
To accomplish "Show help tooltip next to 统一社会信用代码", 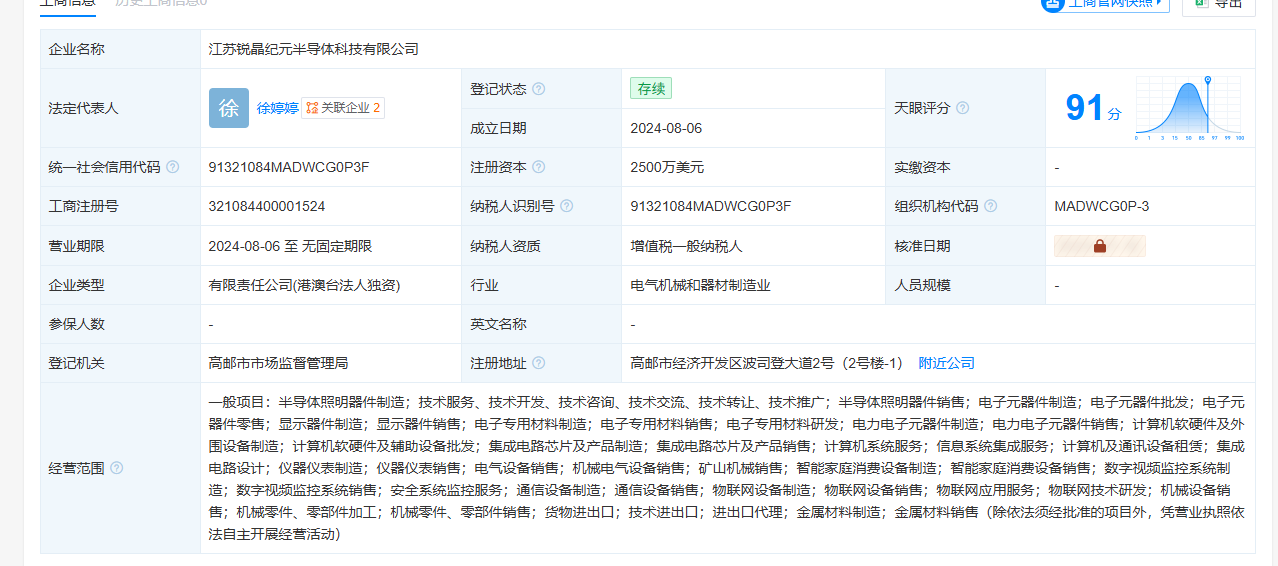I will pyautogui.click(x=172, y=167).
